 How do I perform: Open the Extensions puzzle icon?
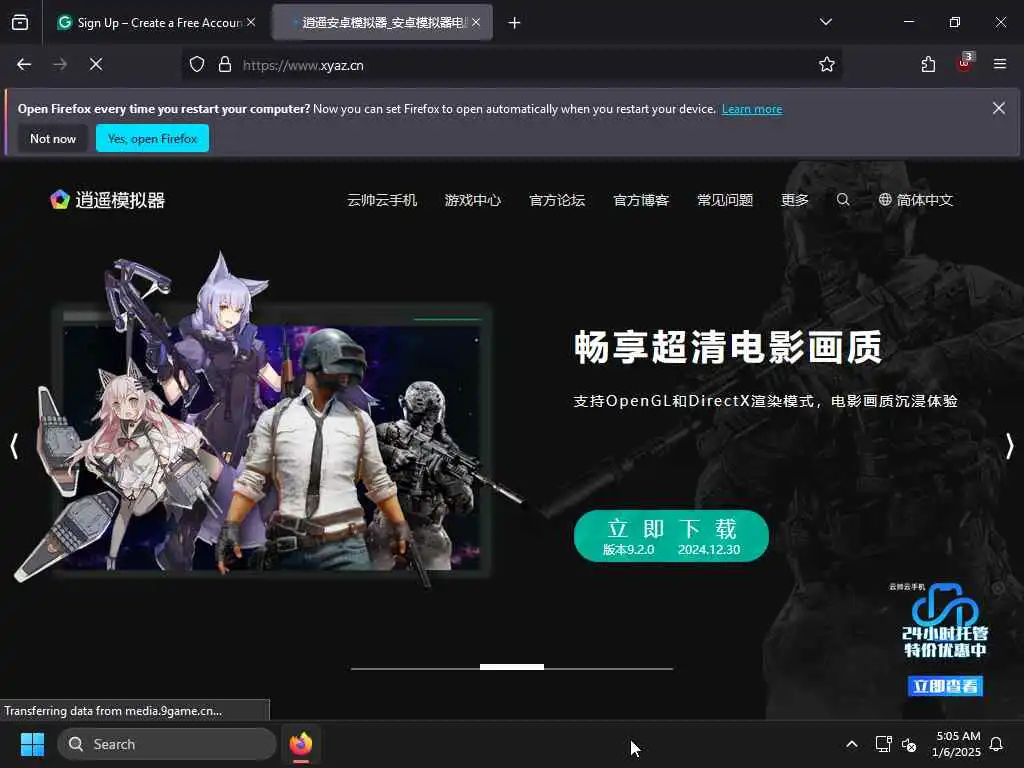pyautogui.click(x=928, y=64)
